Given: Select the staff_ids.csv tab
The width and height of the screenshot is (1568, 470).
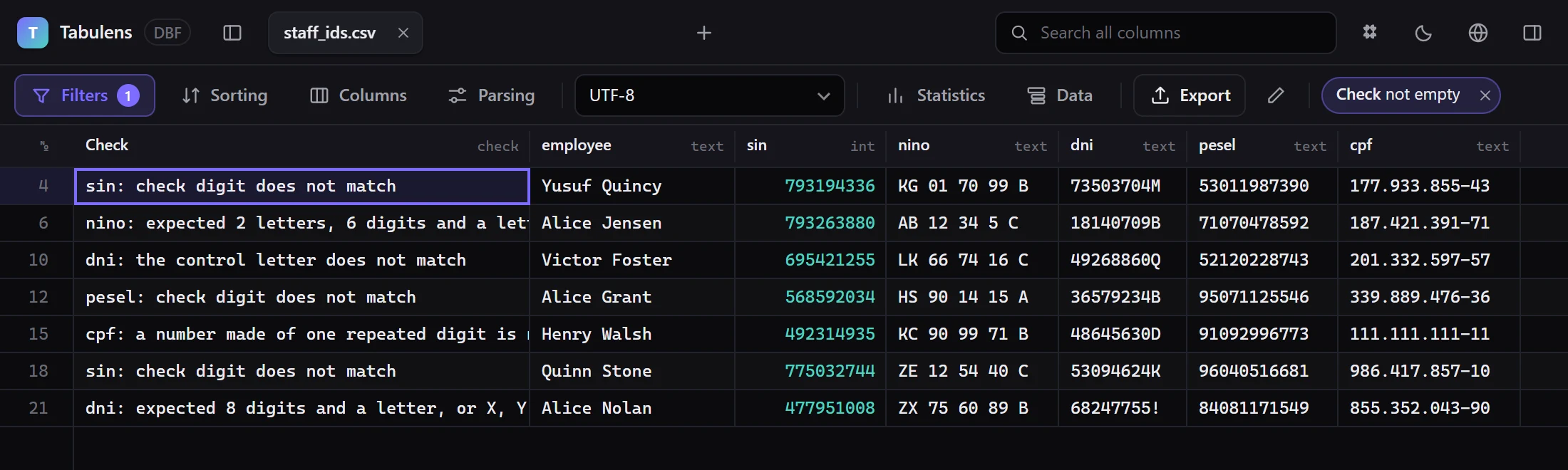Looking at the screenshot, I should [346, 33].
